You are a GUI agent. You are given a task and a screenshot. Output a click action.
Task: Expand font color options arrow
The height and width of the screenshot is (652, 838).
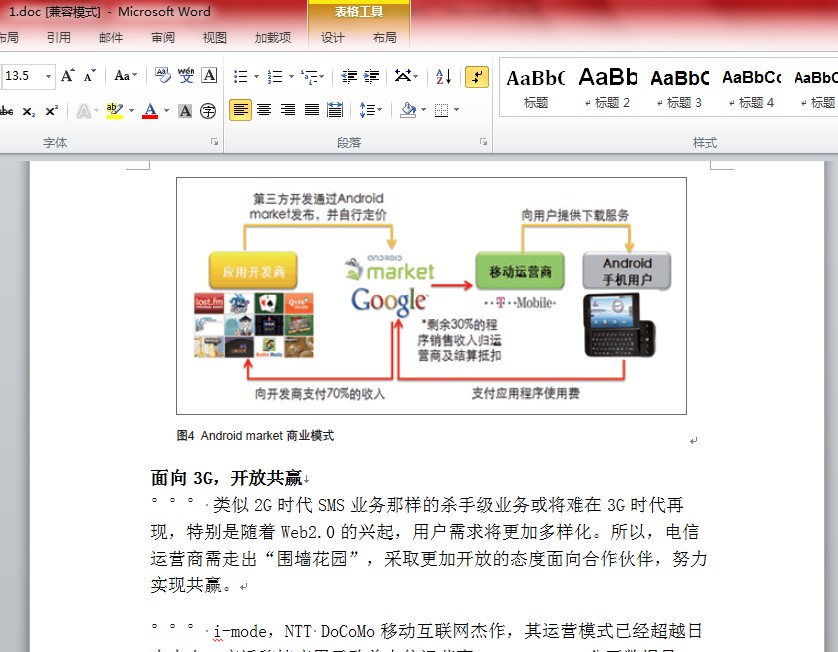click(166, 111)
